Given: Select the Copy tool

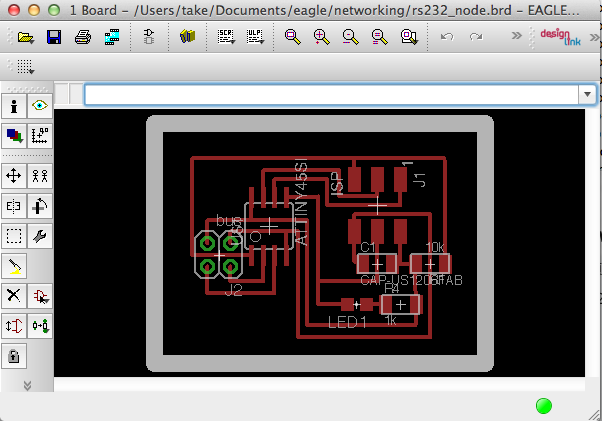Looking at the screenshot, I should [40, 176].
